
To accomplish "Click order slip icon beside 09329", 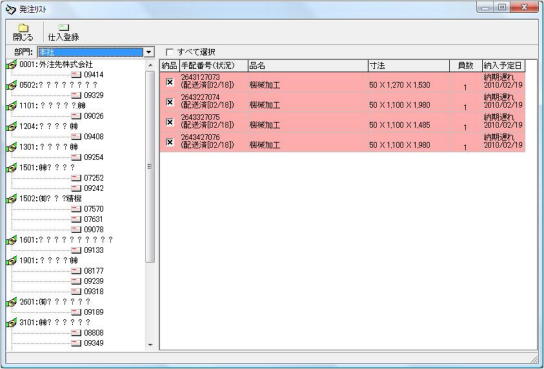I will coord(76,95).
